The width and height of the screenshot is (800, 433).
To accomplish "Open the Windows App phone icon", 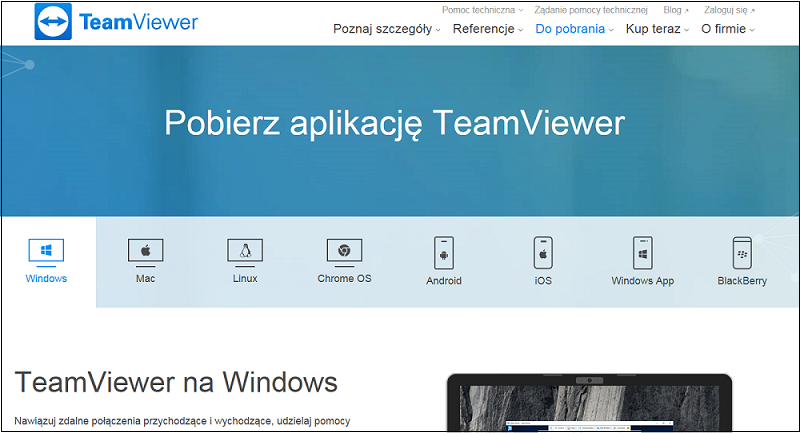I will pos(642,252).
